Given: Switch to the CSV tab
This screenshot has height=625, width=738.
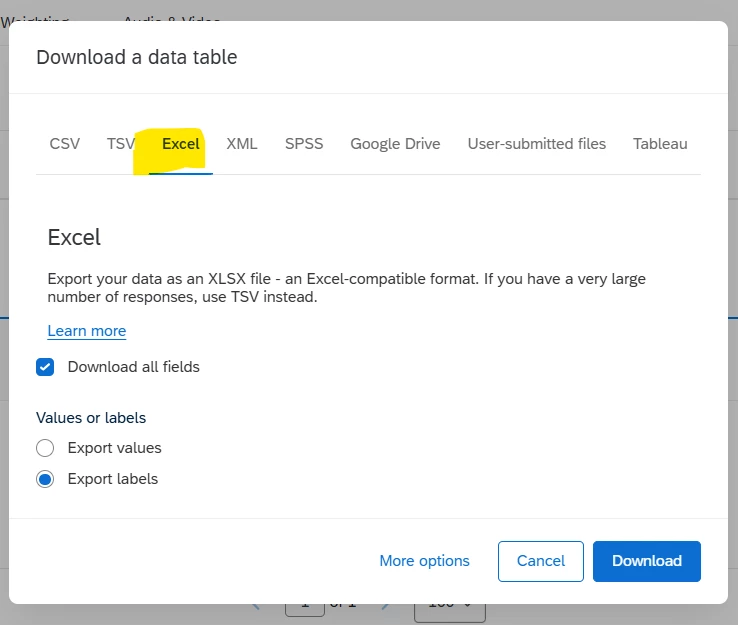Looking at the screenshot, I should (x=64, y=144).
